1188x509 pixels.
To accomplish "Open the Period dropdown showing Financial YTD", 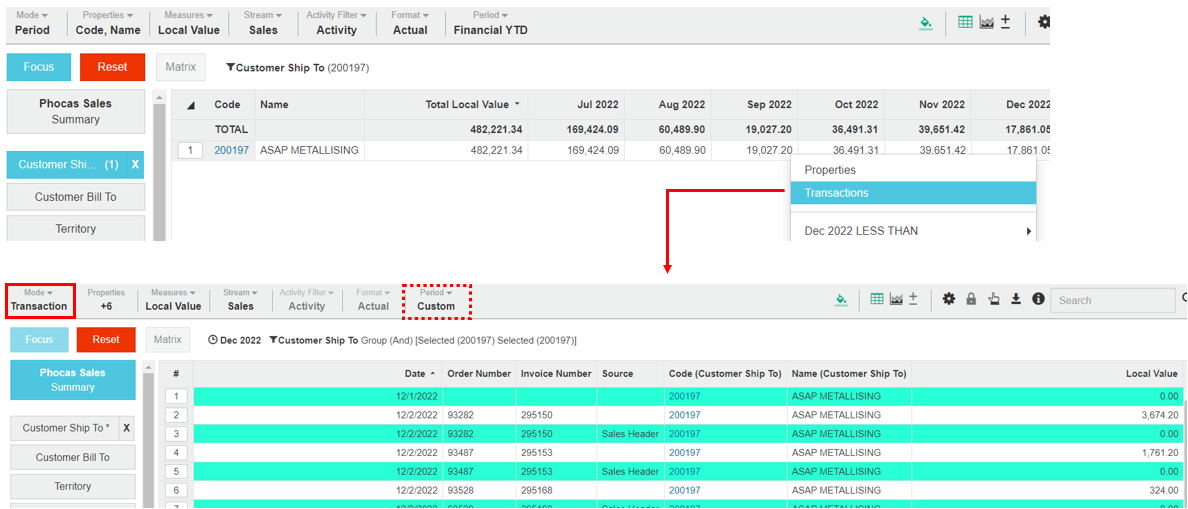I will [x=490, y=23].
